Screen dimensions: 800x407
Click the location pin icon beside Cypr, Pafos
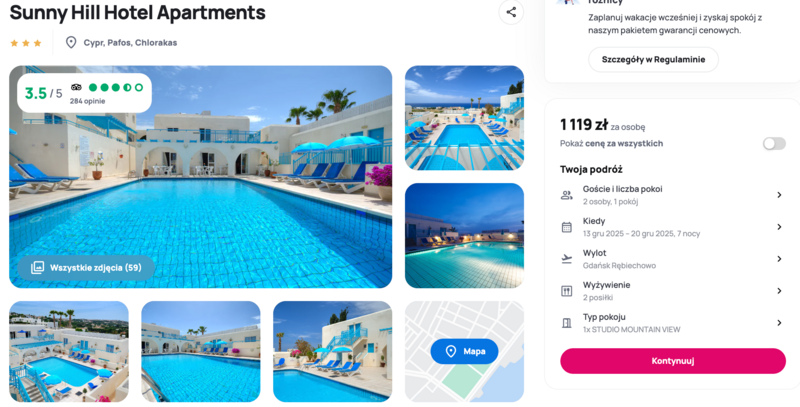(71, 42)
